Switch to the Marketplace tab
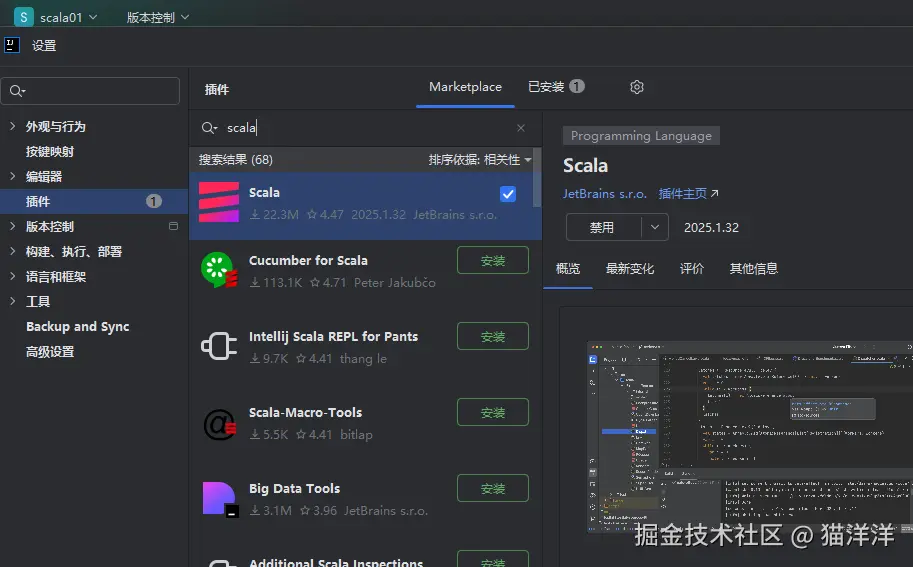Screen dimensions: 913x567 click(x=465, y=87)
